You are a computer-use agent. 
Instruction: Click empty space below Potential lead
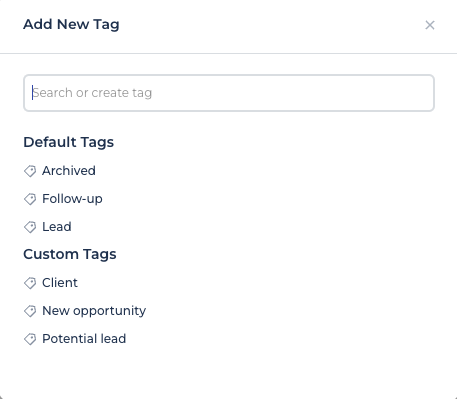point(229,372)
